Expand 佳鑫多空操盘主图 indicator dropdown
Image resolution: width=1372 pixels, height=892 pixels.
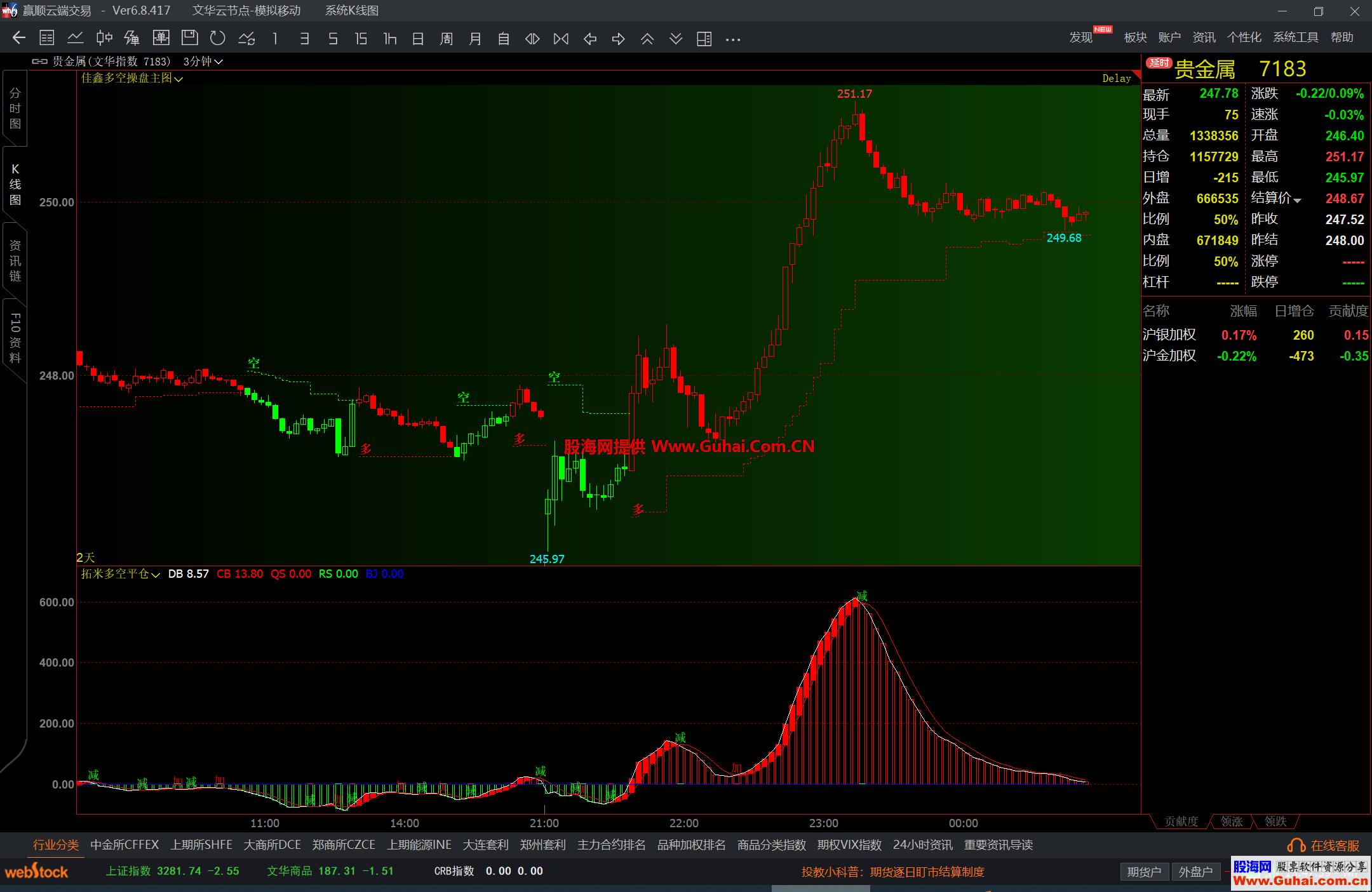[178, 79]
